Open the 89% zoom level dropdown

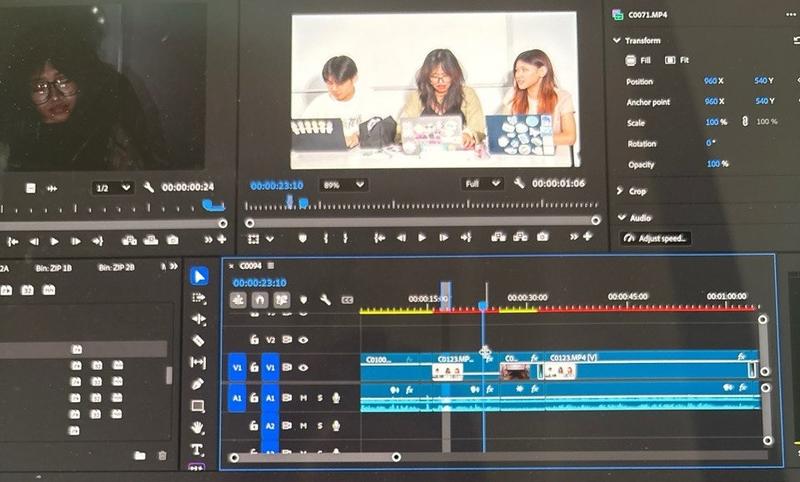(343, 185)
